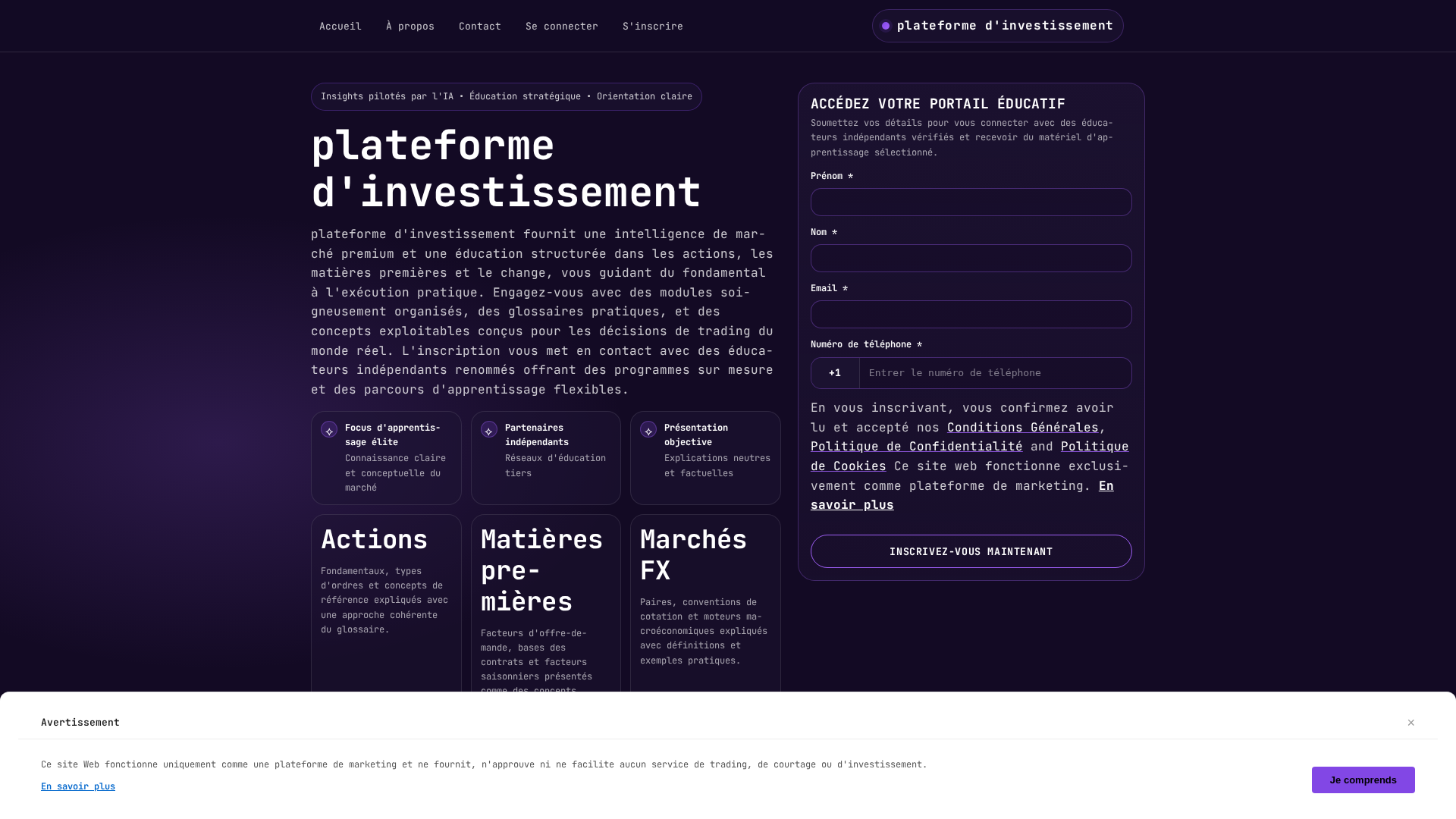The height and width of the screenshot is (819, 1456).
Task: Open S'inscrire from the top navigation
Action: click(x=653, y=27)
